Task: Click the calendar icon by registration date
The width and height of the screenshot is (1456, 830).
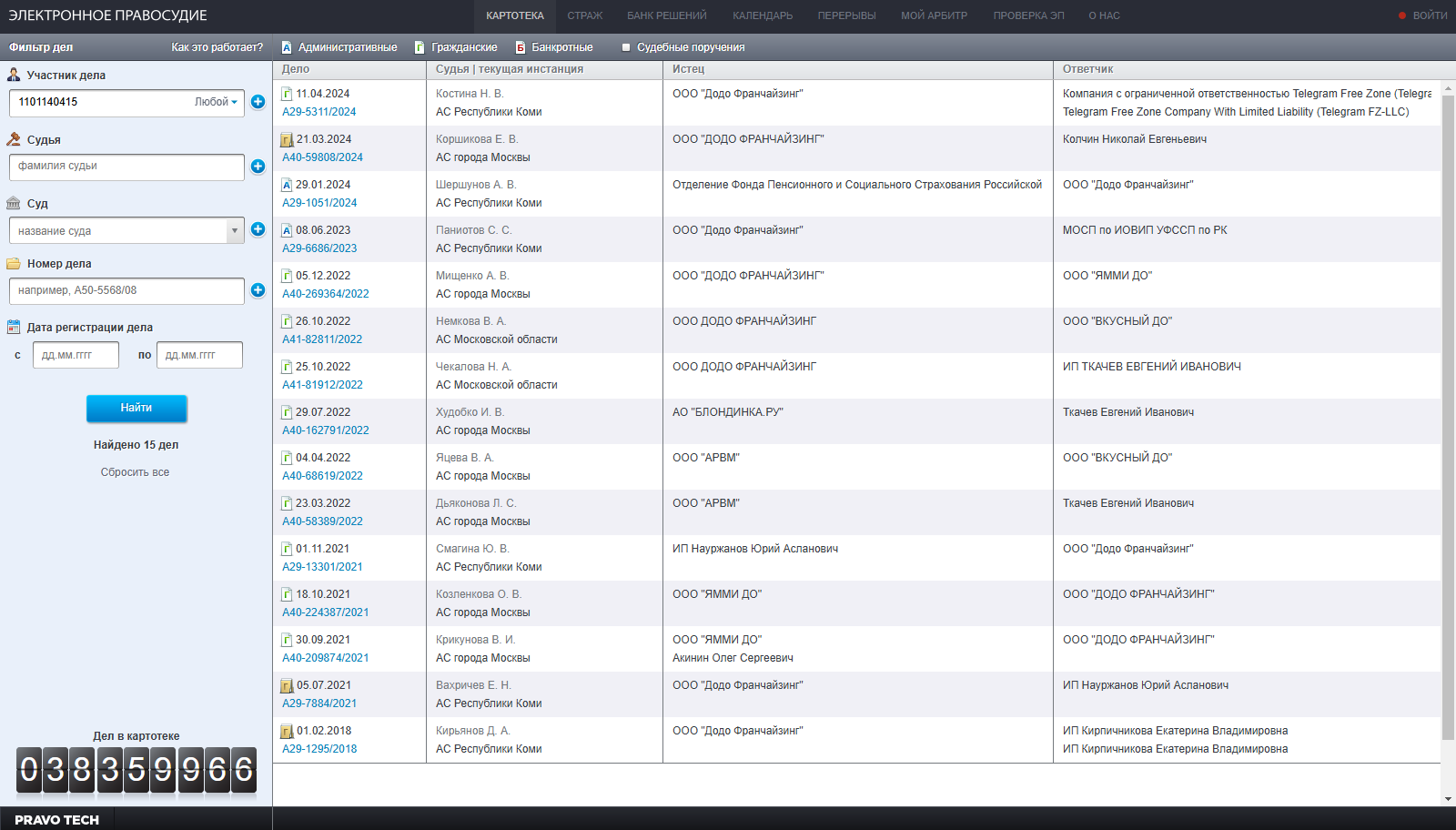Action: [x=14, y=327]
